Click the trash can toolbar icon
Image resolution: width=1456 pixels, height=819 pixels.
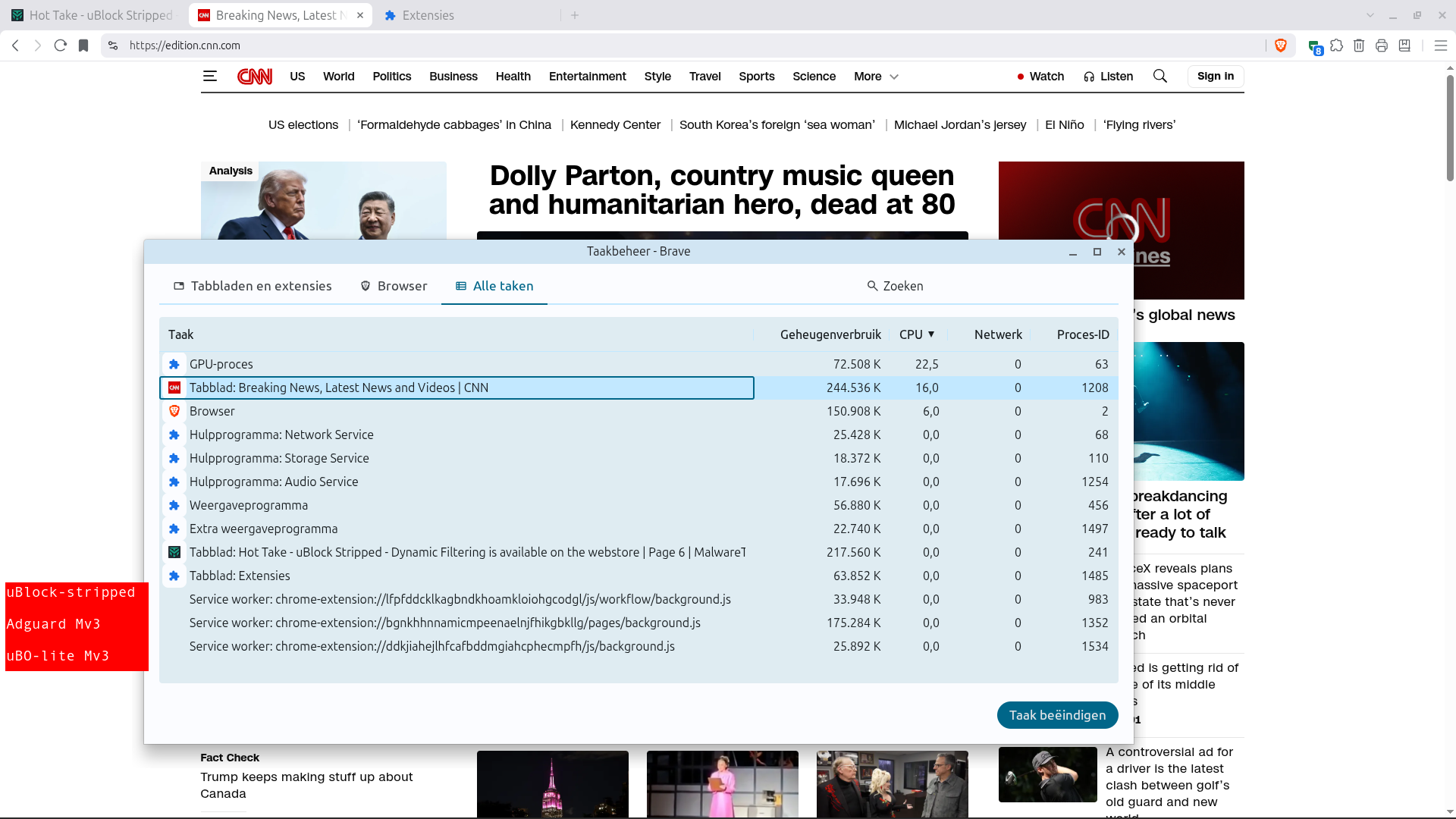pyautogui.click(x=1359, y=45)
